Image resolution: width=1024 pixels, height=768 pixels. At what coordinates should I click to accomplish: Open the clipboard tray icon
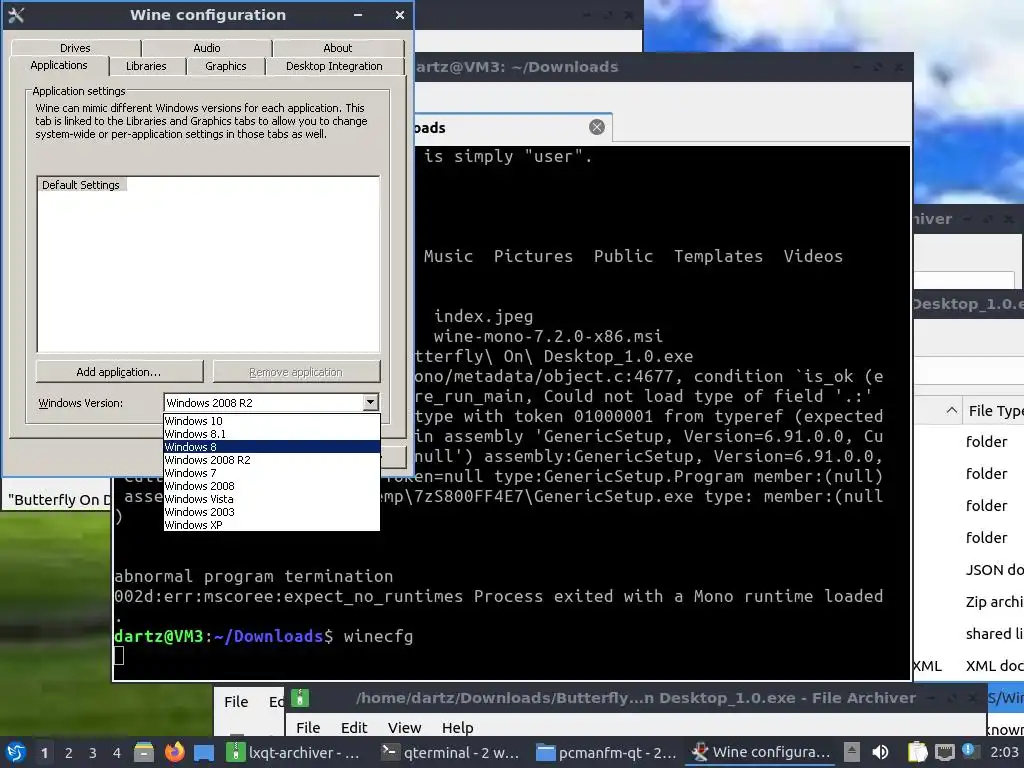click(x=917, y=752)
